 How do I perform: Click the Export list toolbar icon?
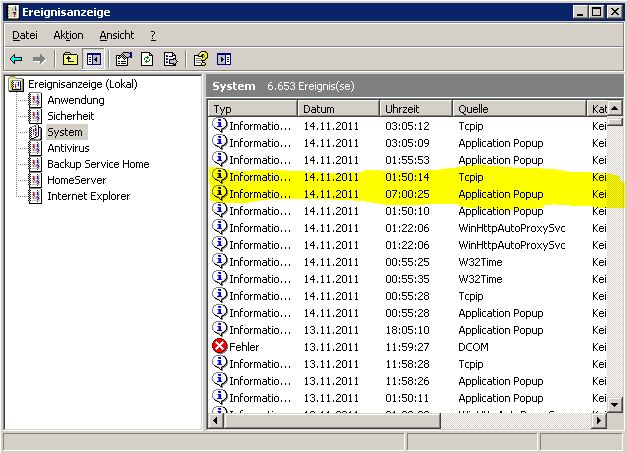[x=171, y=60]
